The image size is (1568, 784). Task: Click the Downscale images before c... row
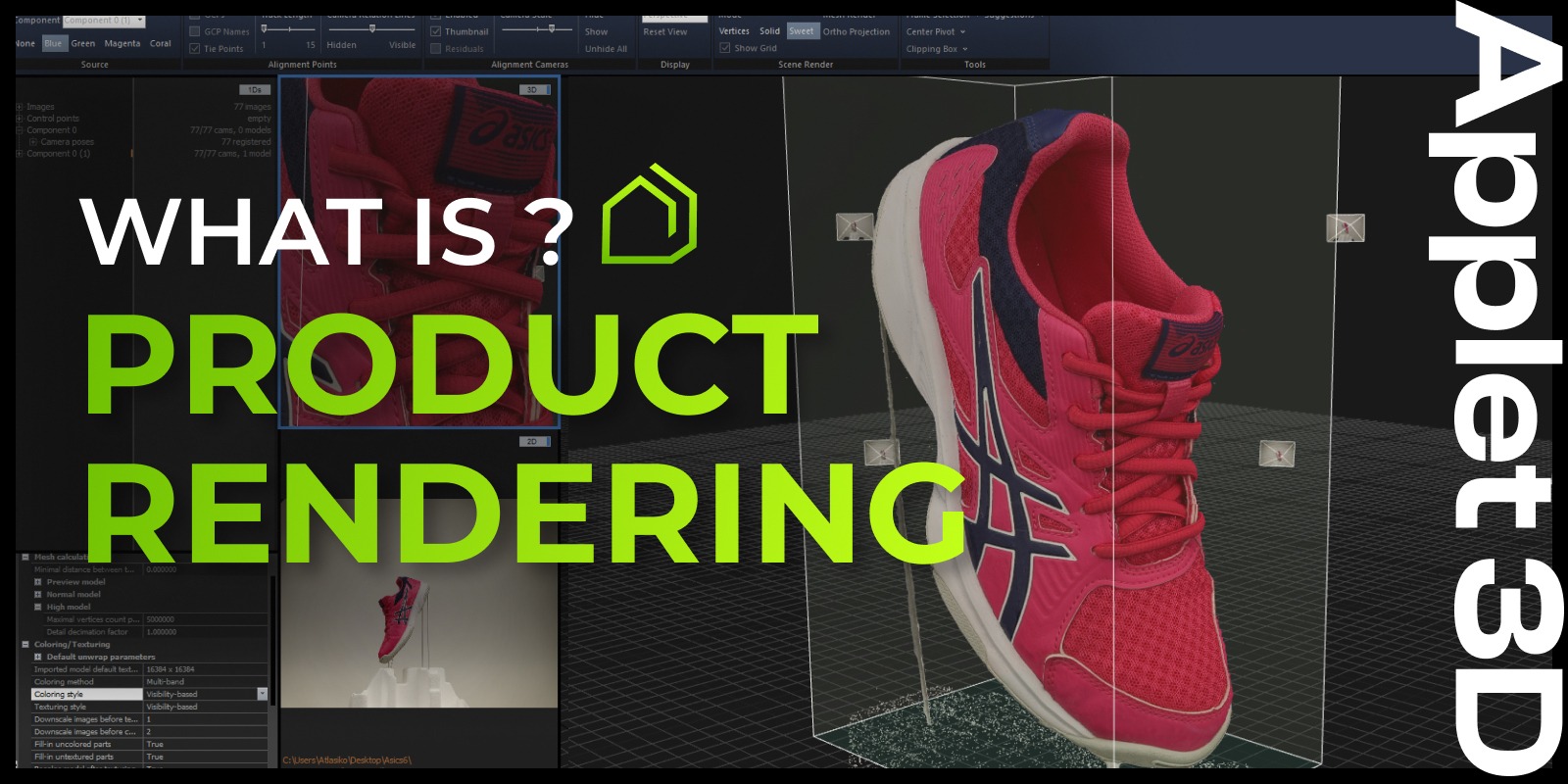tap(150, 732)
